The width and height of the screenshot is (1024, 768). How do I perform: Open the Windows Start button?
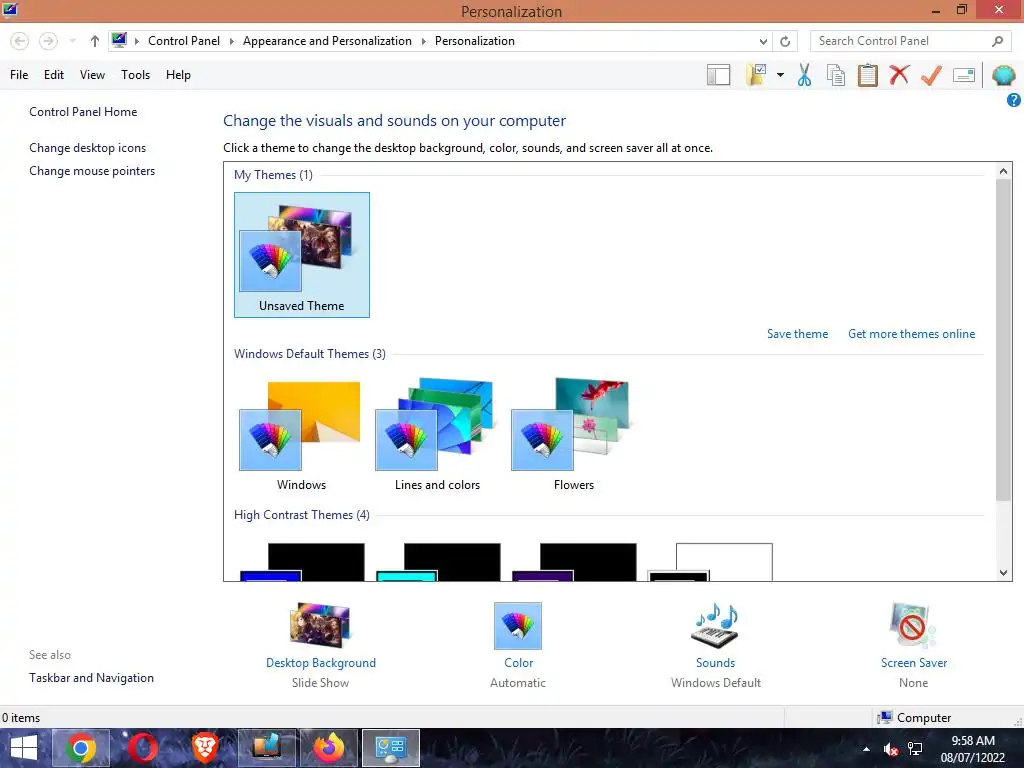click(24, 748)
